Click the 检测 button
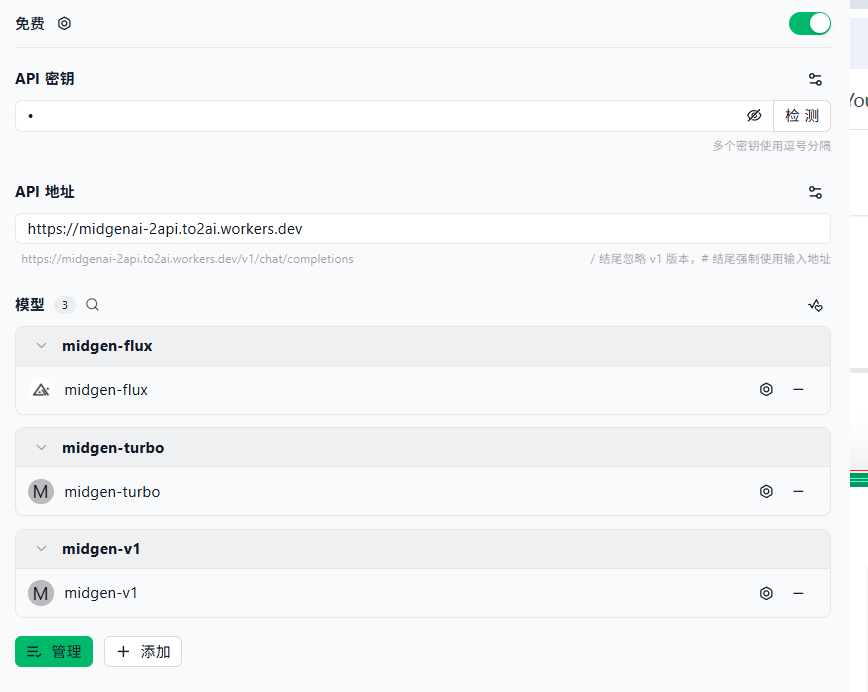This screenshot has width=868, height=692. coord(801,116)
